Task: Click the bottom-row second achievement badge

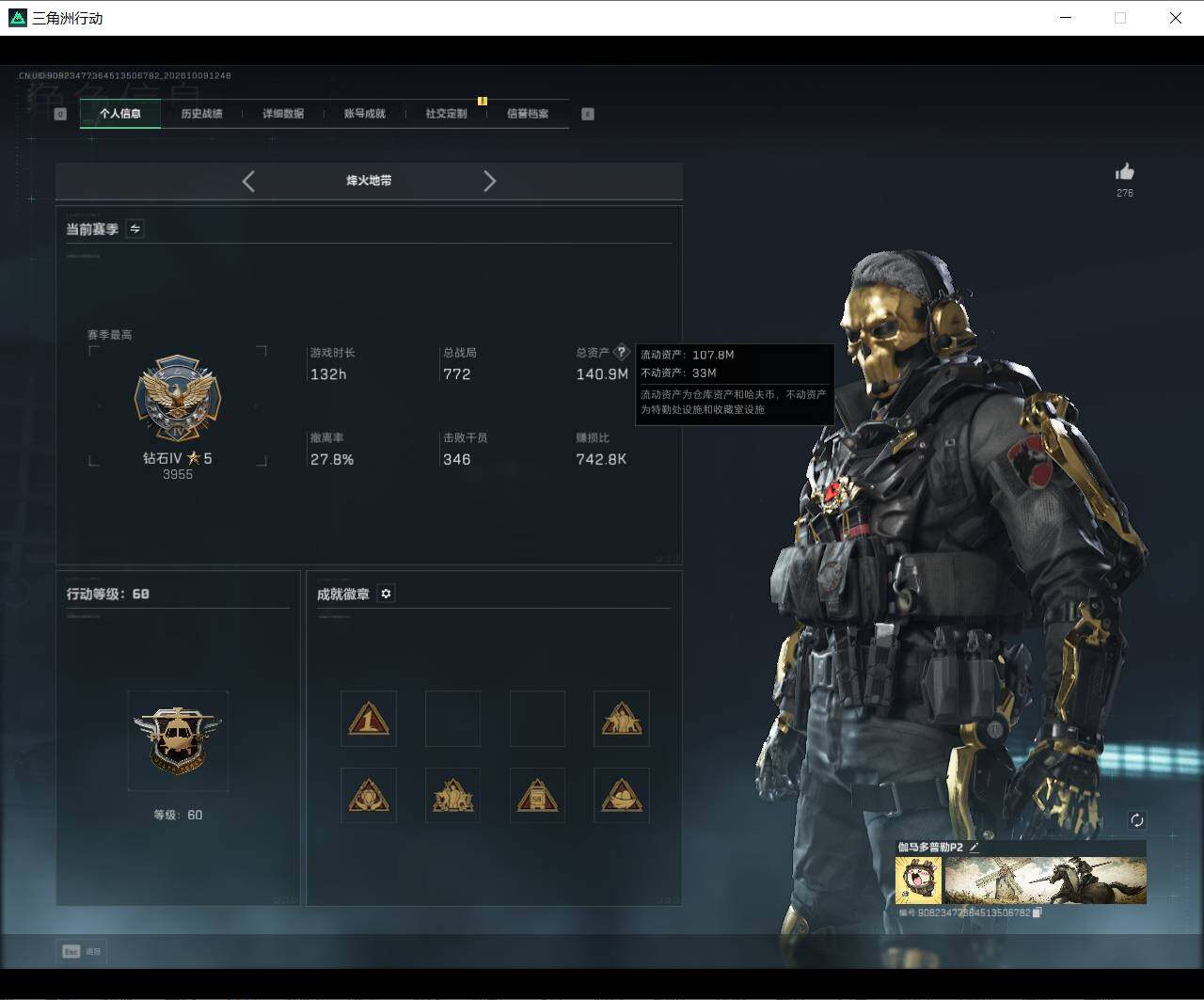Action: [x=452, y=796]
